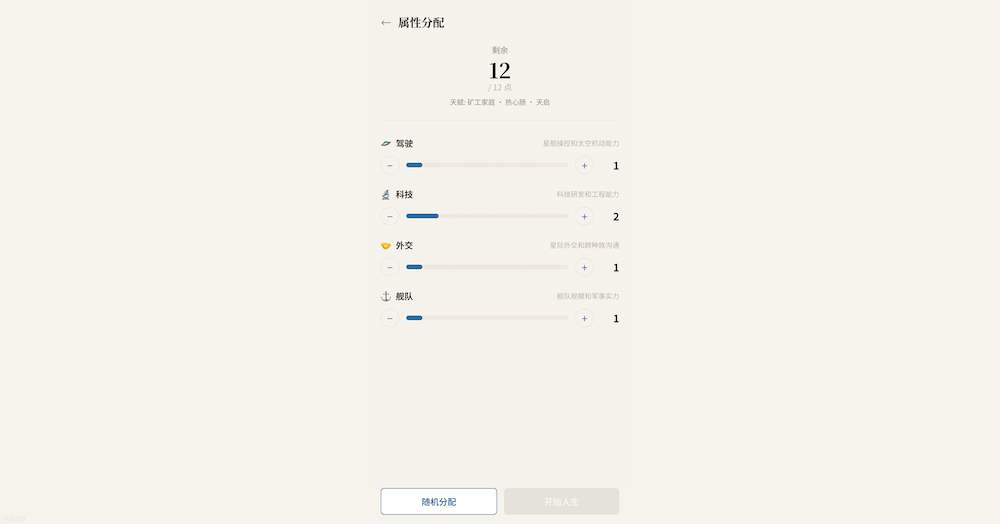
Task: Click the 科技 slider track
Action: (487, 216)
